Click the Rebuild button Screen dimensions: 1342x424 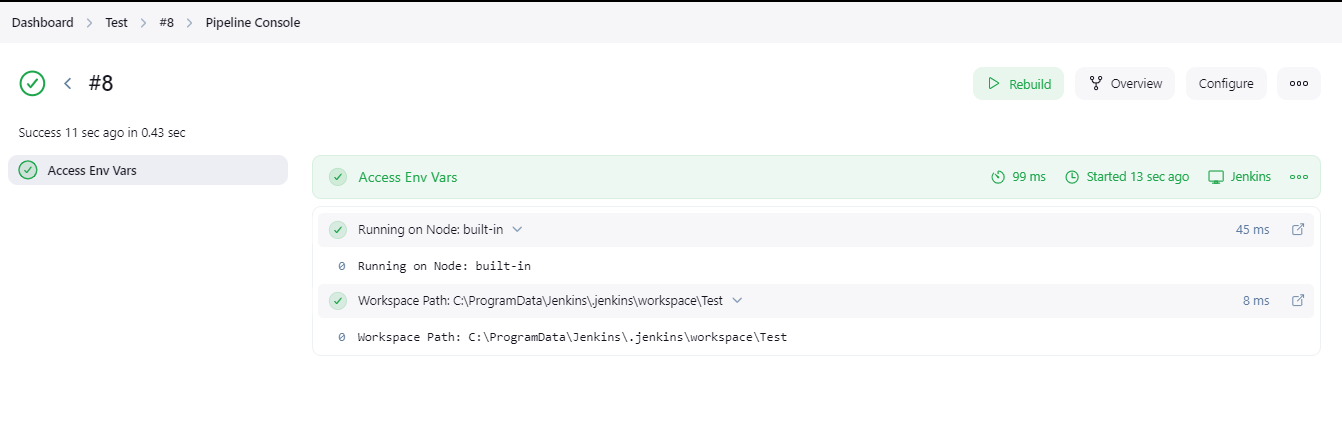[x=1018, y=84]
